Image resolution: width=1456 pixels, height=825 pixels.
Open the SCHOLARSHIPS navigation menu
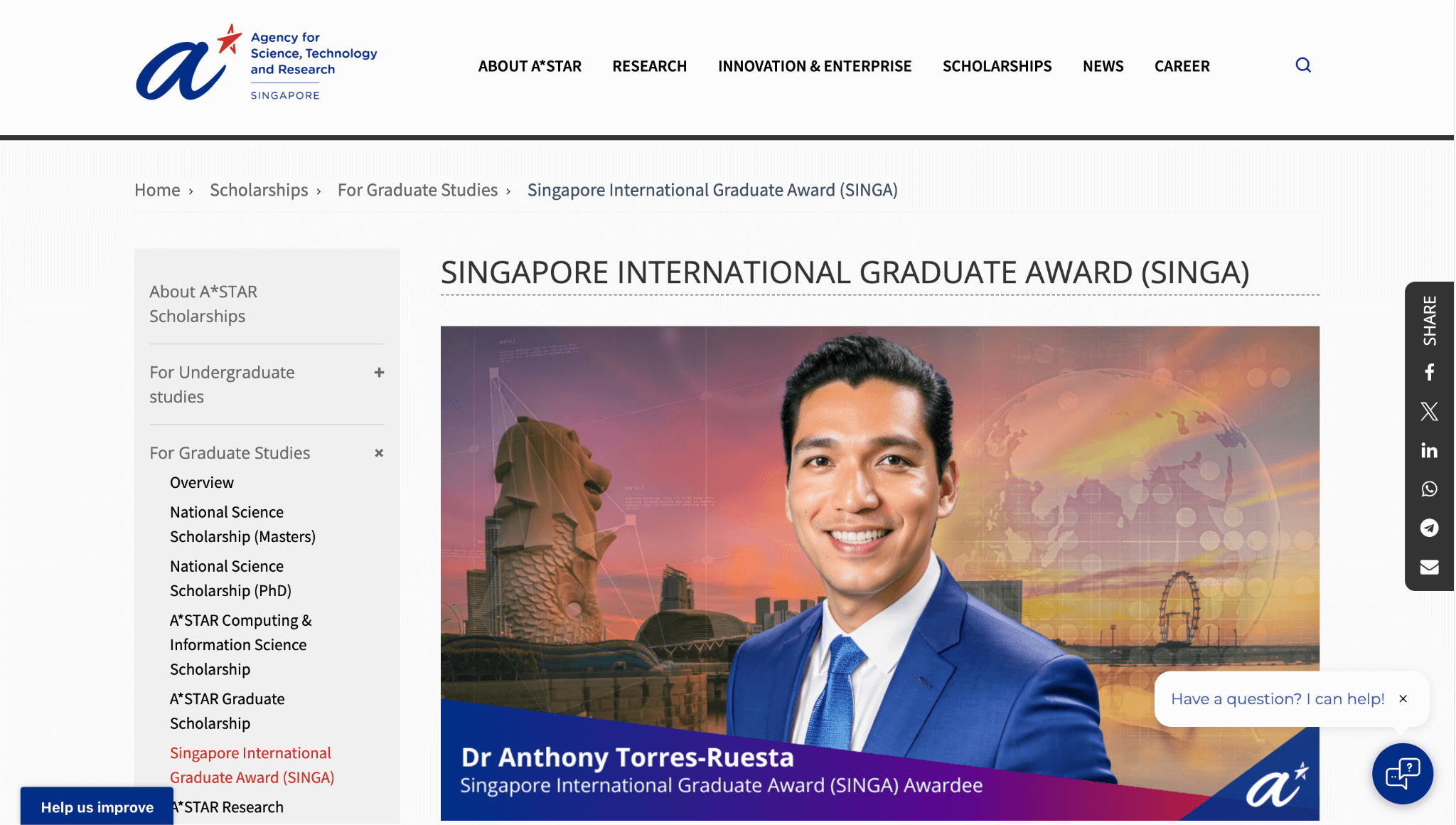(997, 65)
